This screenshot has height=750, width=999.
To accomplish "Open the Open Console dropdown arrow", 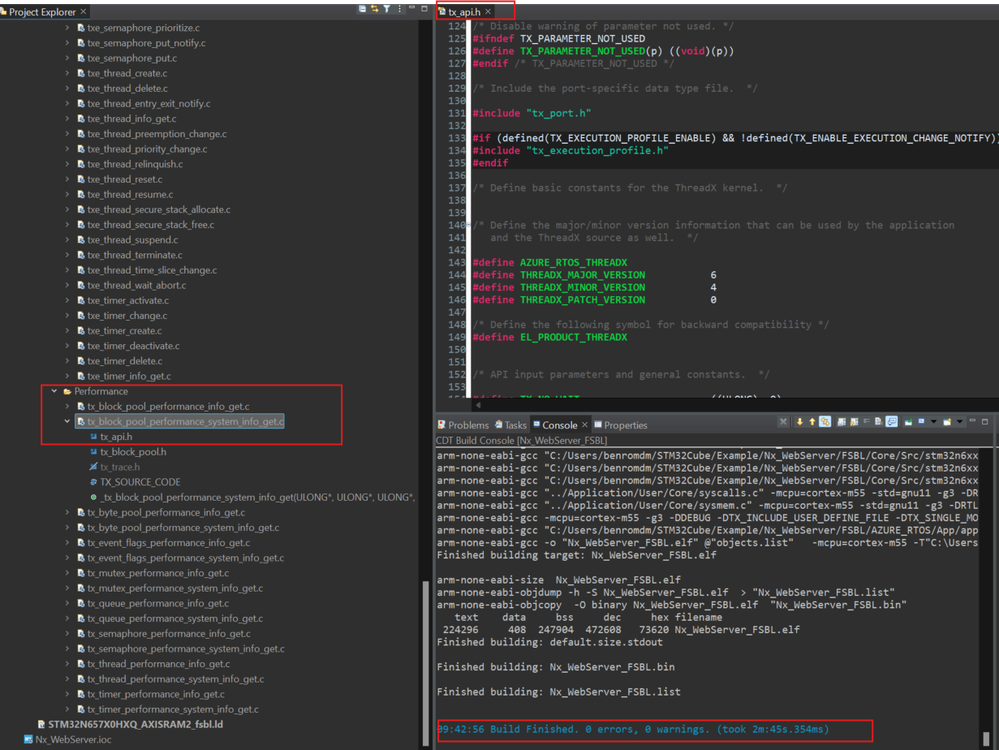I will coord(959,422).
